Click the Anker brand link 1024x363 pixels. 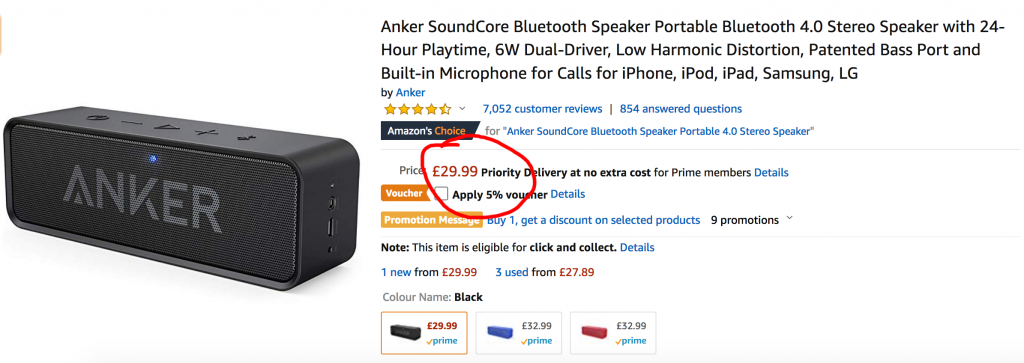point(410,93)
